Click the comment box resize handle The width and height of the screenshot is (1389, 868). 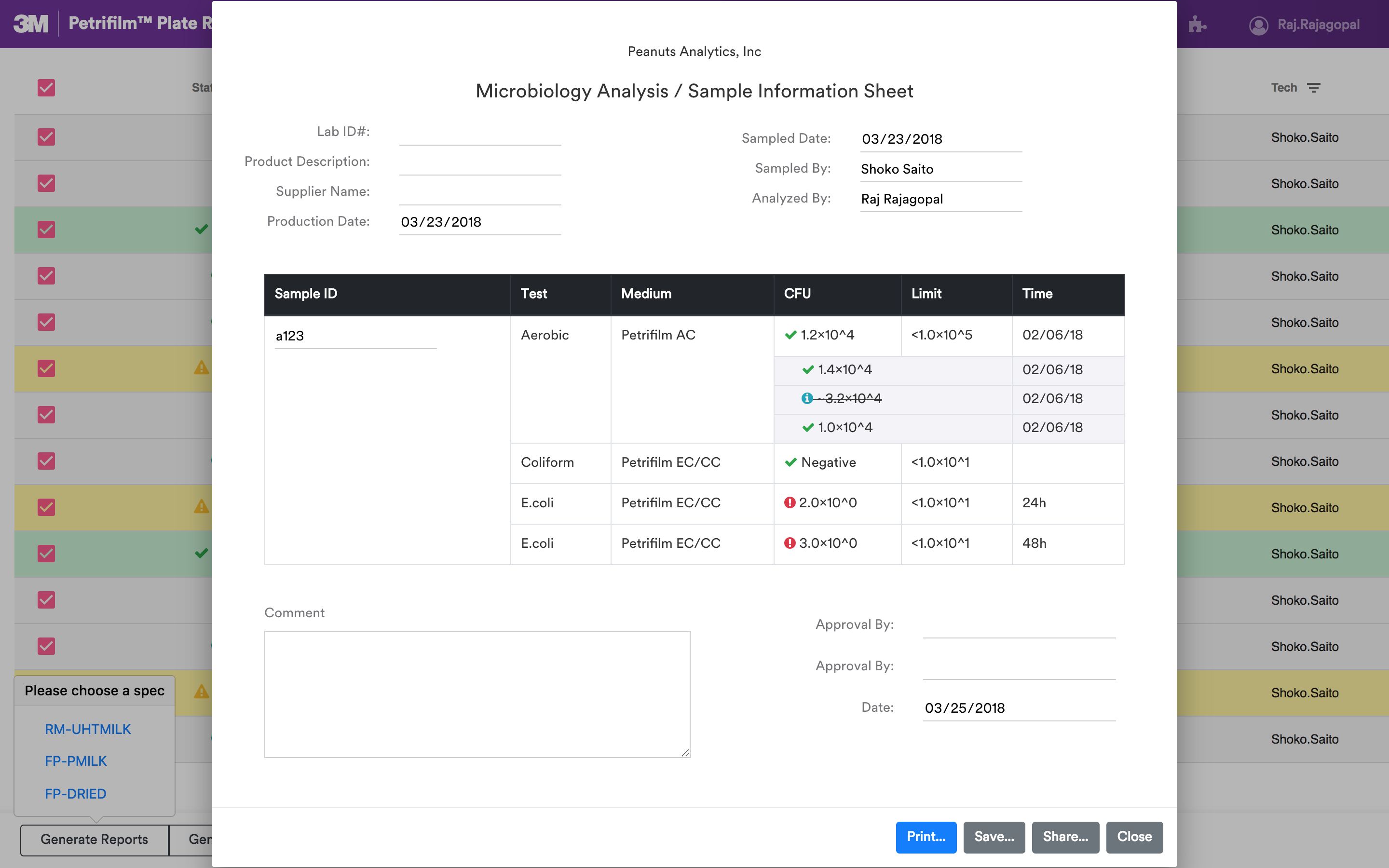coord(685,753)
